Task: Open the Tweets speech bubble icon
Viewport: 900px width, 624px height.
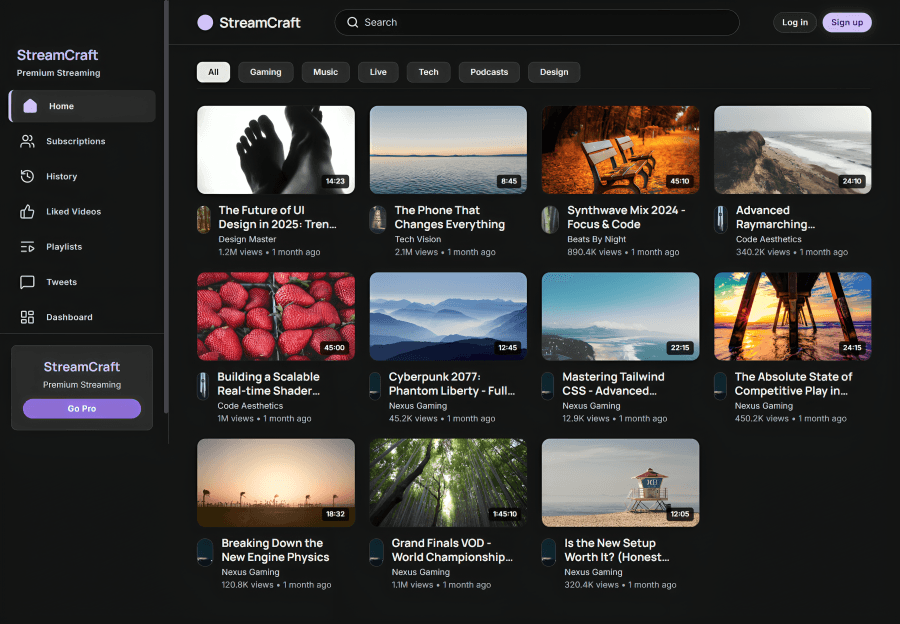Action: click(27, 282)
